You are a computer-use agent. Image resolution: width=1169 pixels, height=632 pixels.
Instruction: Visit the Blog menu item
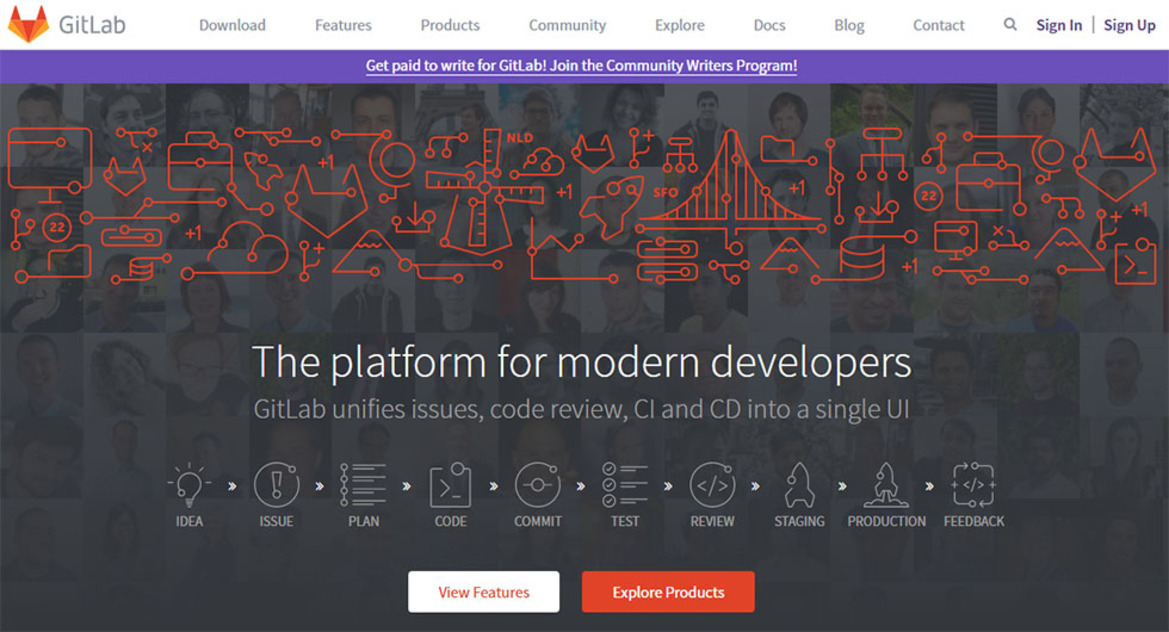click(x=849, y=25)
